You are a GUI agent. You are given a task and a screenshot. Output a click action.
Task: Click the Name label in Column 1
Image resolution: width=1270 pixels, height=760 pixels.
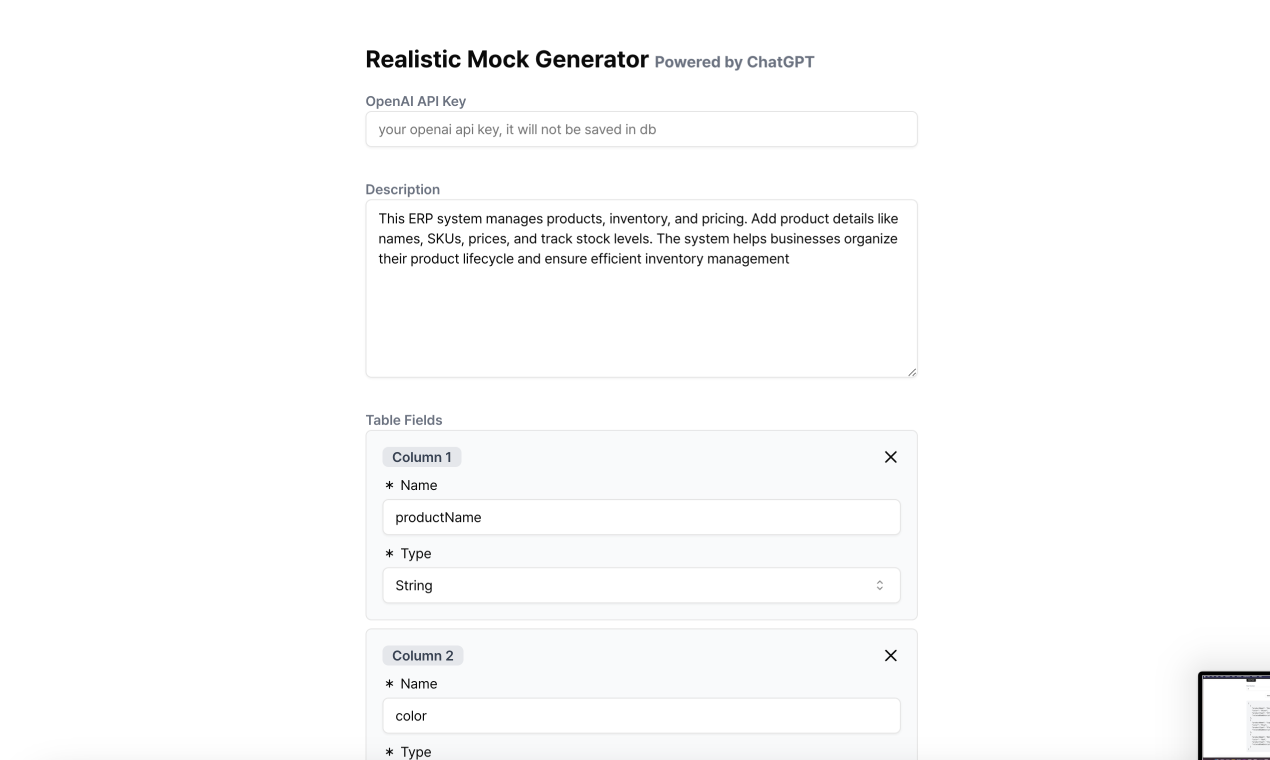point(418,485)
